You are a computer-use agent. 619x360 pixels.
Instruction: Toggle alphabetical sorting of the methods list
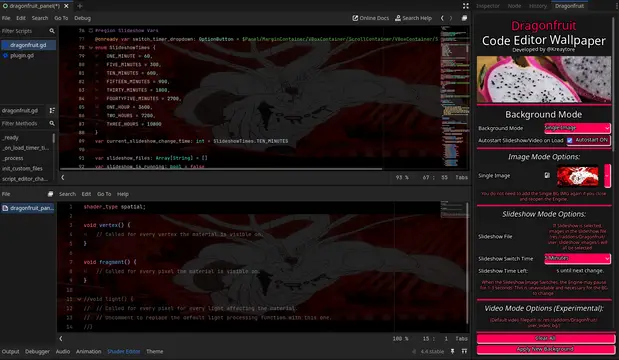pyautogui.click(x=52, y=111)
